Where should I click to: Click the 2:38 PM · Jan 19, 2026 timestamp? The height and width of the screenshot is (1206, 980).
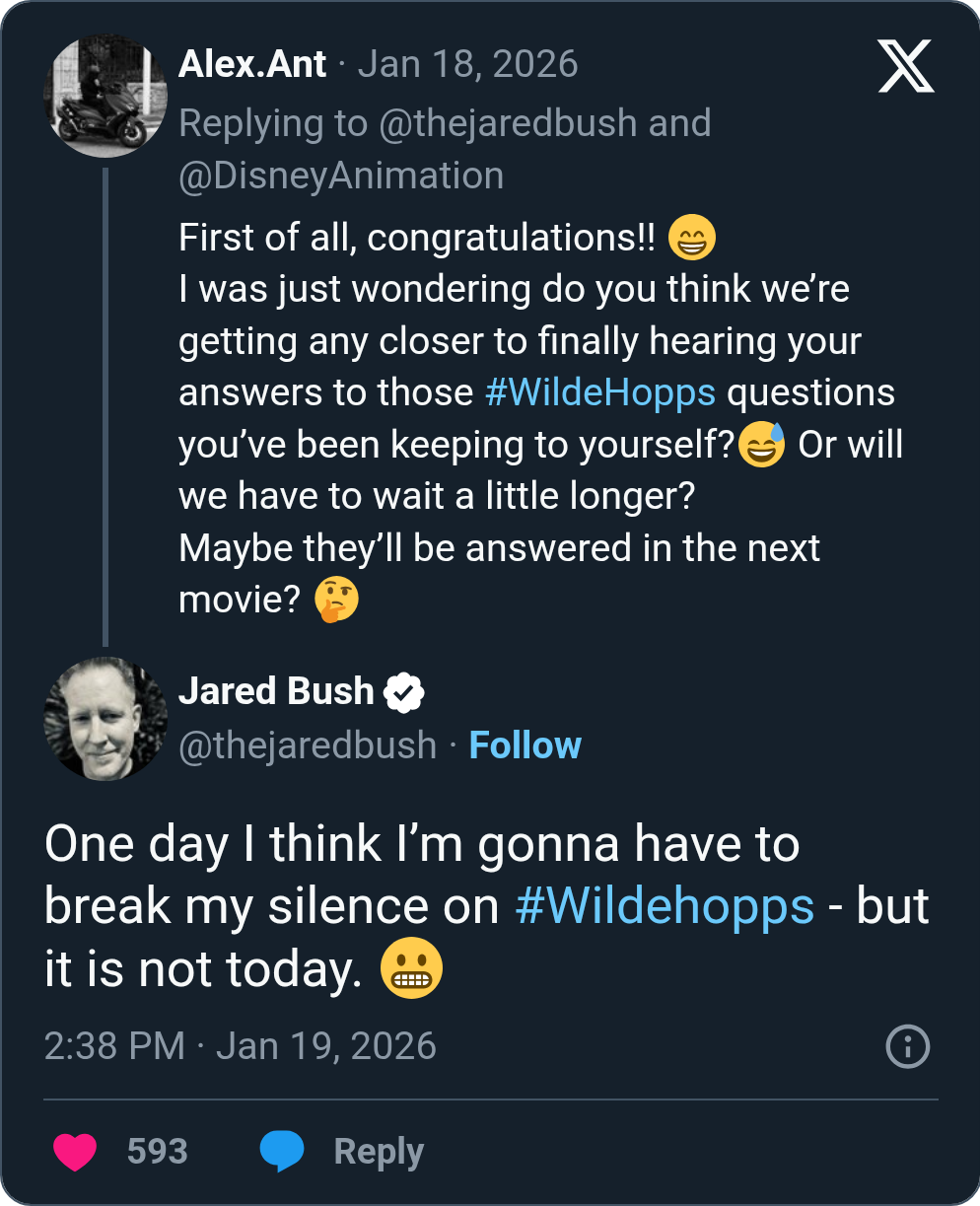pyautogui.click(x=241, y=1046)
